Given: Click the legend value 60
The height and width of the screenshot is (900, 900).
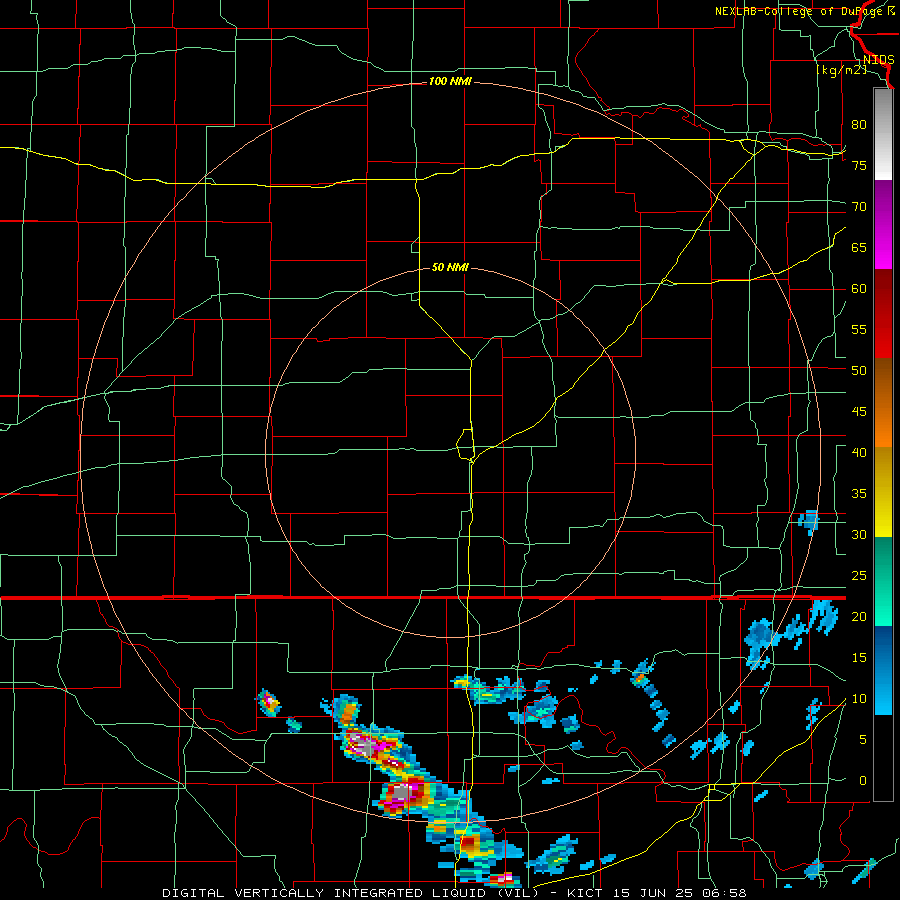Looking at the screenshot, I should tap(859, 289).
